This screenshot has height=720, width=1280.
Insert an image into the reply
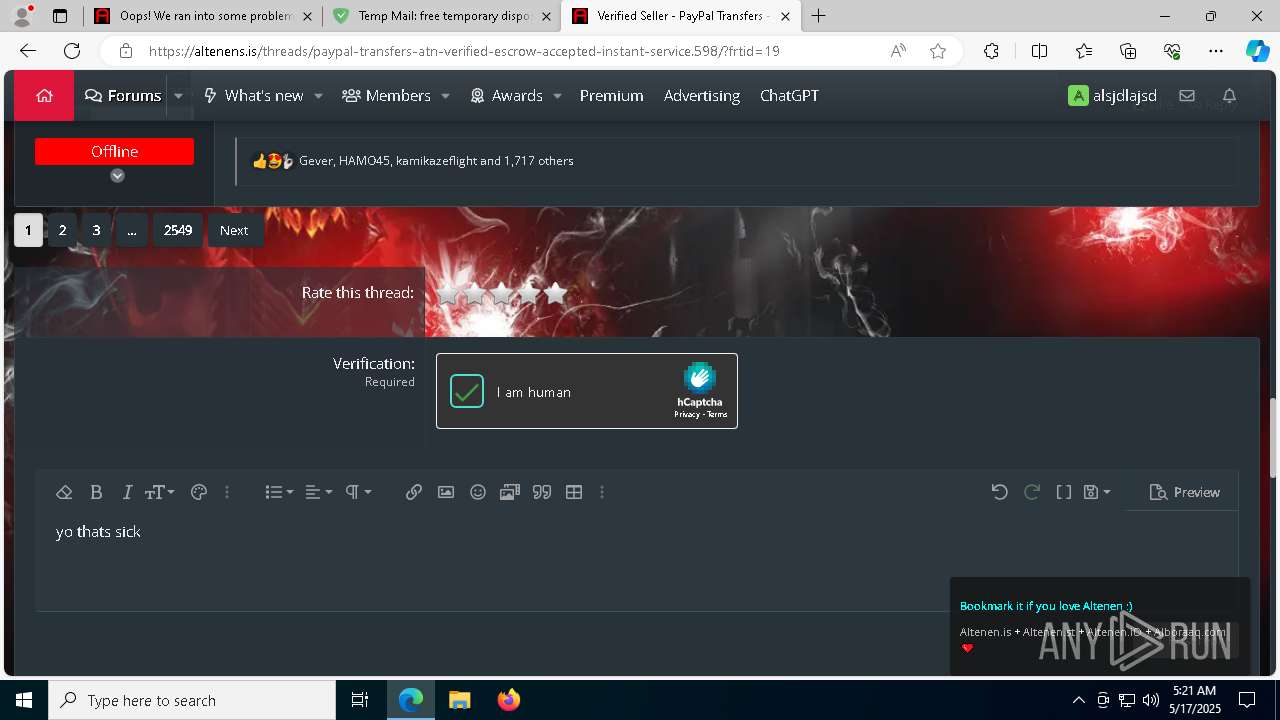[446, 492]
